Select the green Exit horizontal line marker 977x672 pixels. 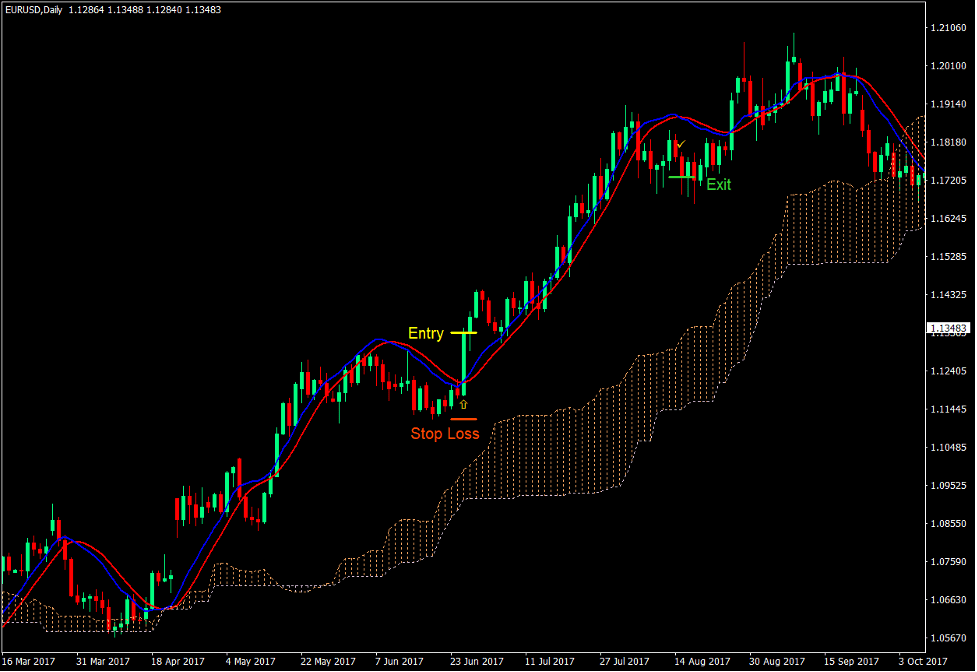pyautogui.click(x=684, y=177)
